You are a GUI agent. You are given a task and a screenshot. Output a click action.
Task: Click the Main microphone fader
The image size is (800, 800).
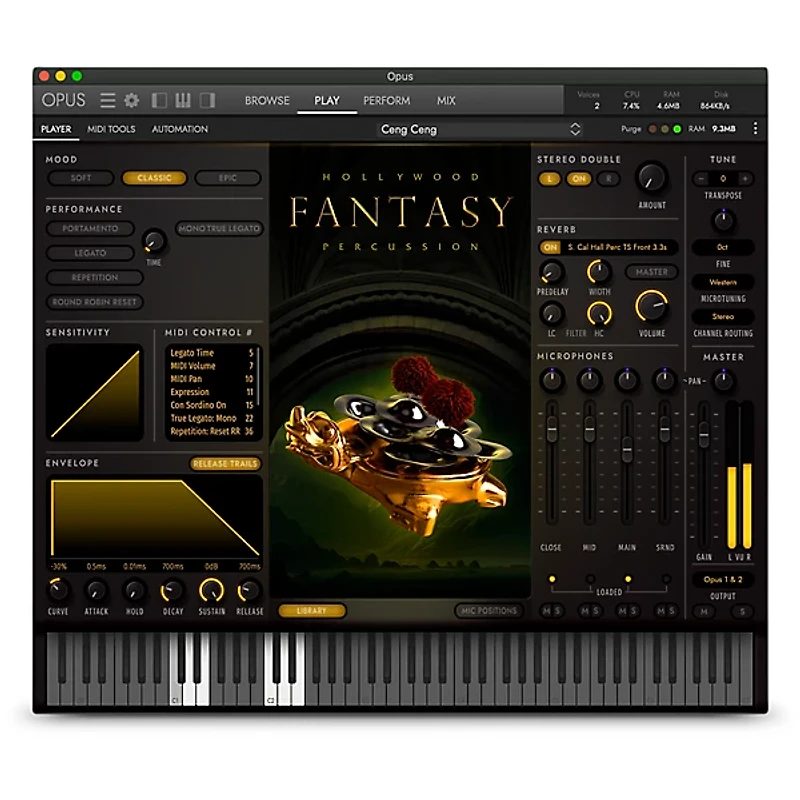(627, 449)
